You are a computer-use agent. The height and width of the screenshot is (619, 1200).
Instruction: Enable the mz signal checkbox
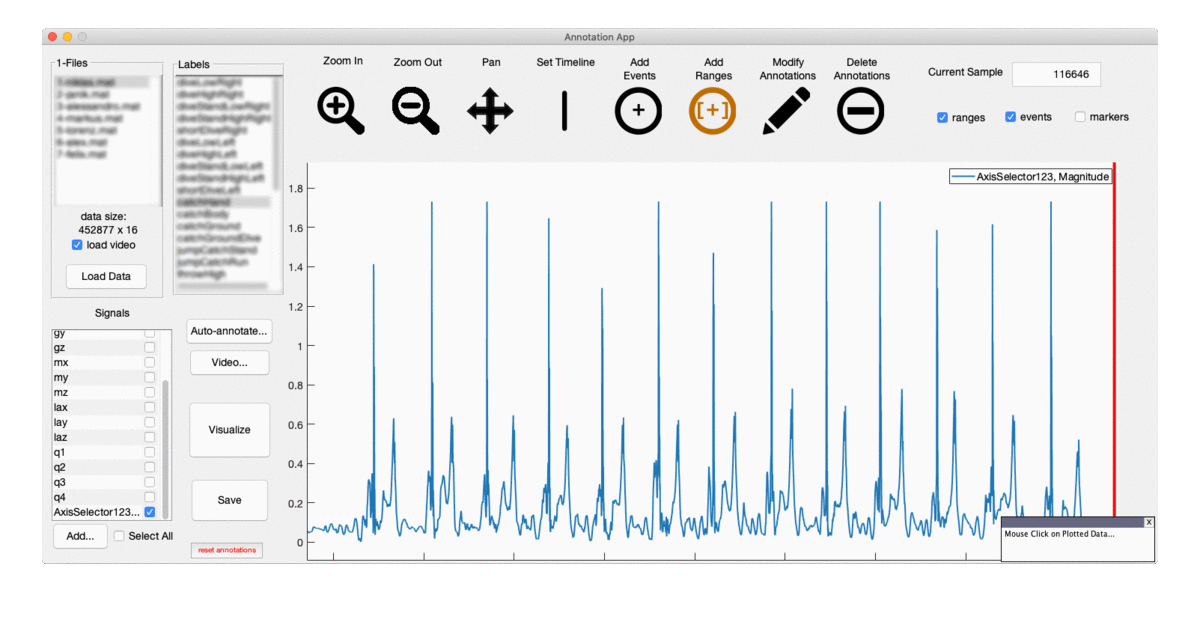click(x=150, y=392)
